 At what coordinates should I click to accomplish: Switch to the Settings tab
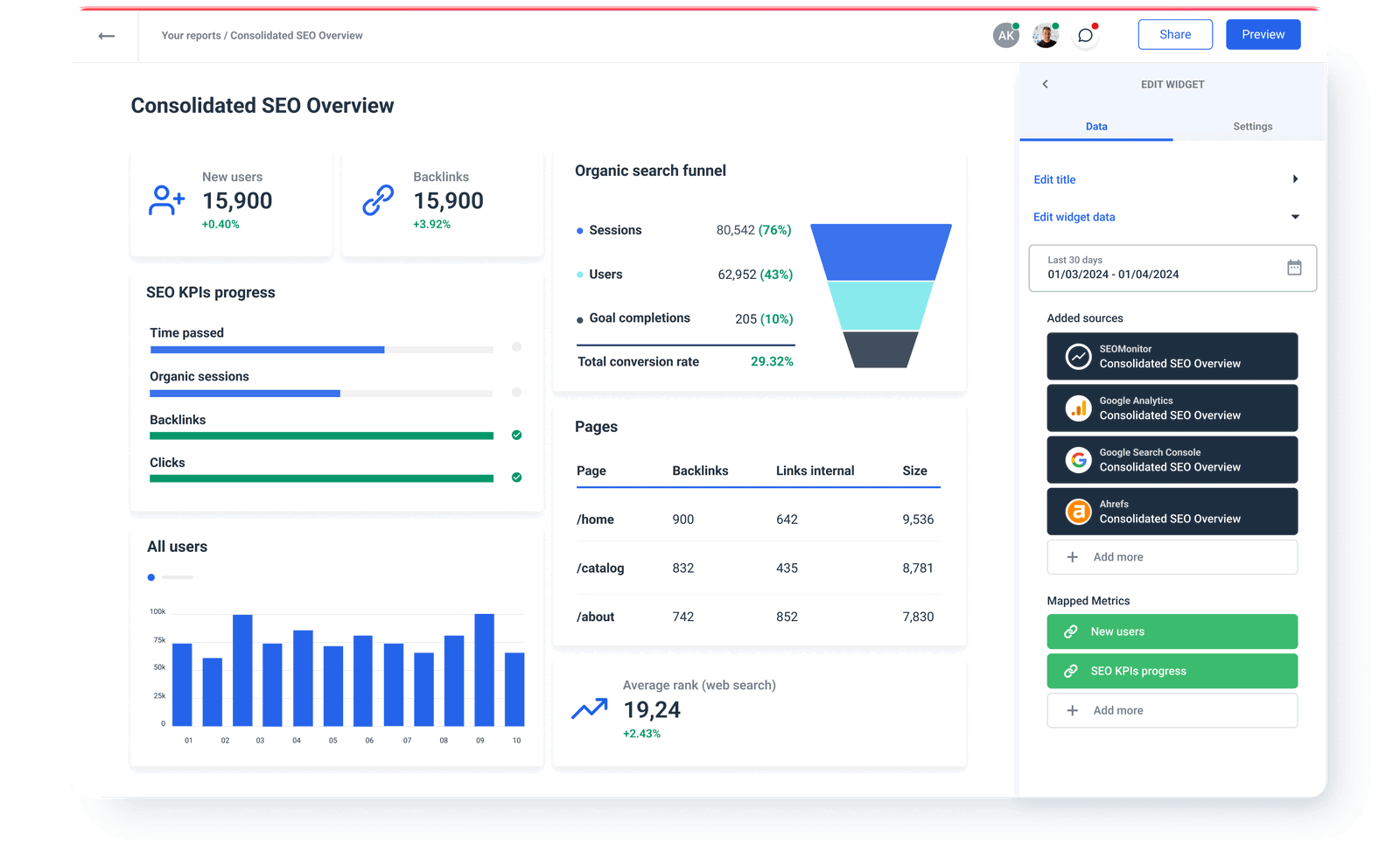tap(1252, 126)
